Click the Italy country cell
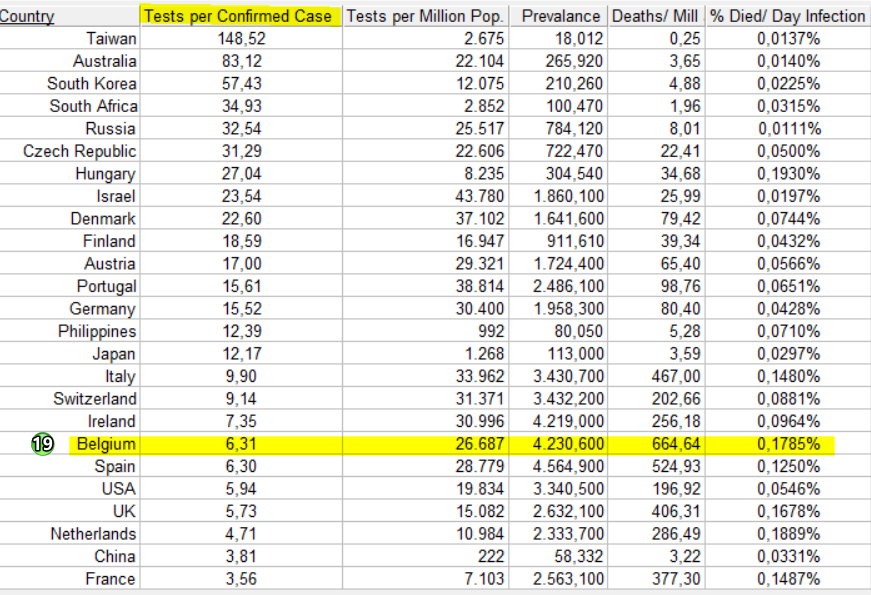This screenshot has height=595, width=871. (x=120, y=376)
